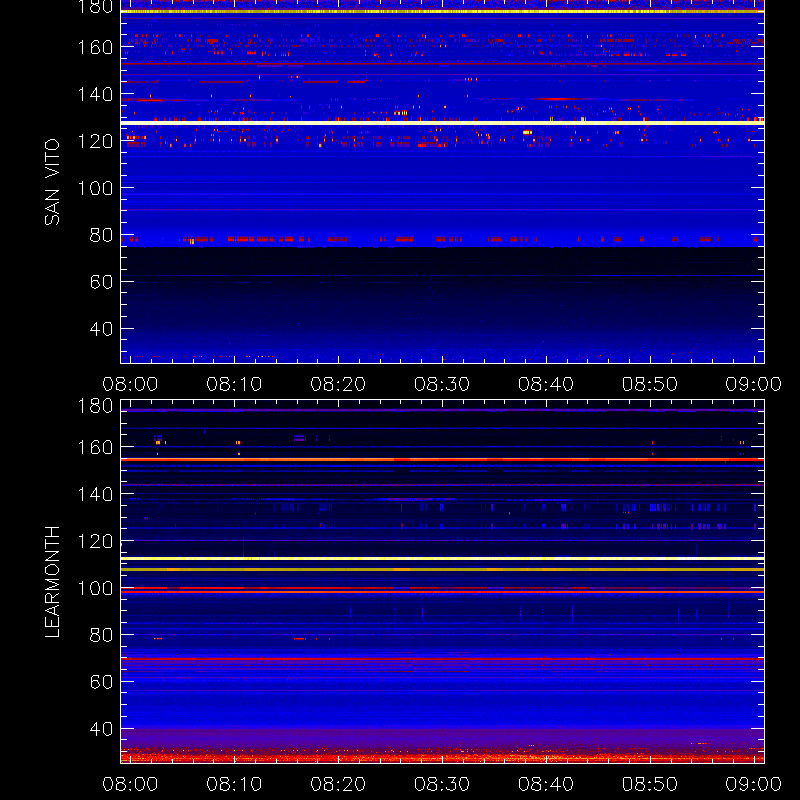Screen dimensions: 800x800
Task: Pick the 120 tick label on Learmonth axis
Action: coord(95,541)
